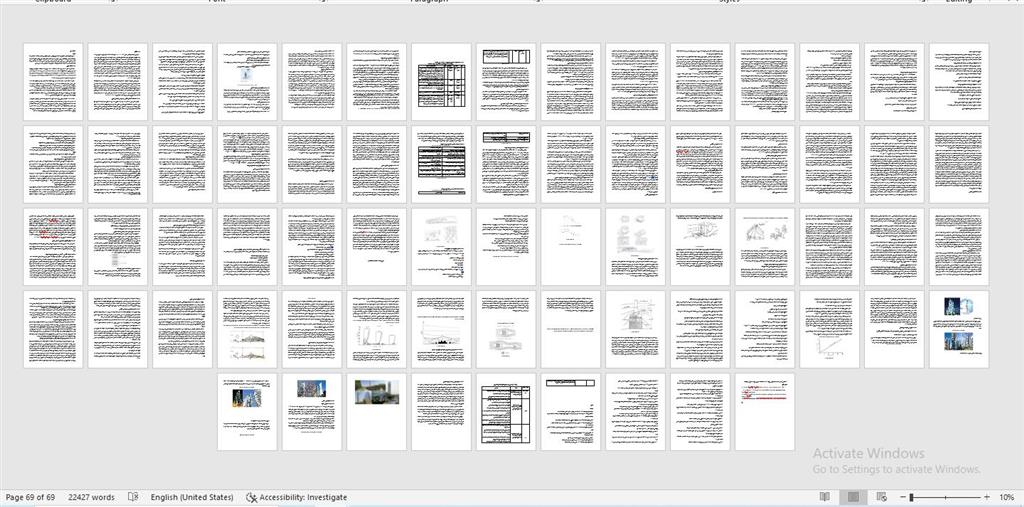The height and width of the screenshot is (507, 1024).
Task: Select last-row page with short table header at top
Action: (570, 412)
